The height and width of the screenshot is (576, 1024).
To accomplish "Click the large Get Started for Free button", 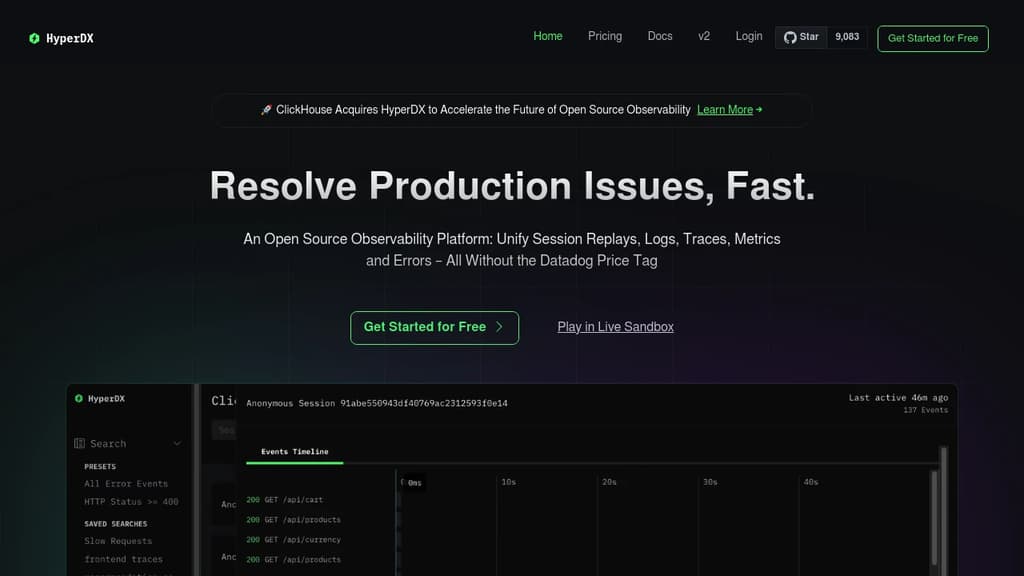I will (434, 328).
